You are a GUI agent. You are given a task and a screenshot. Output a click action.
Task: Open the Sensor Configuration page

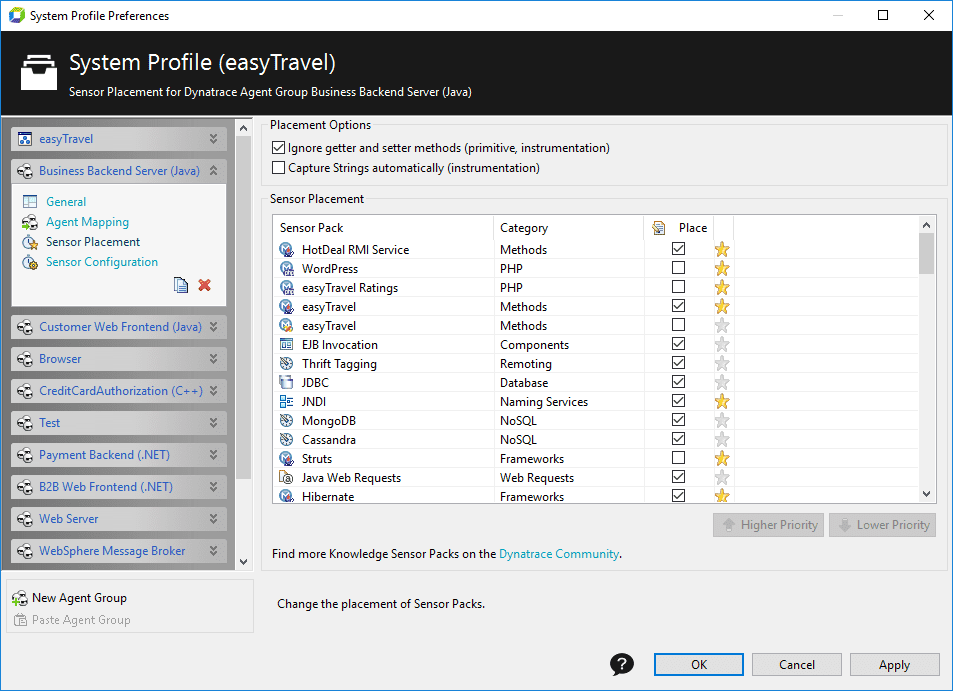coord(101,262)
